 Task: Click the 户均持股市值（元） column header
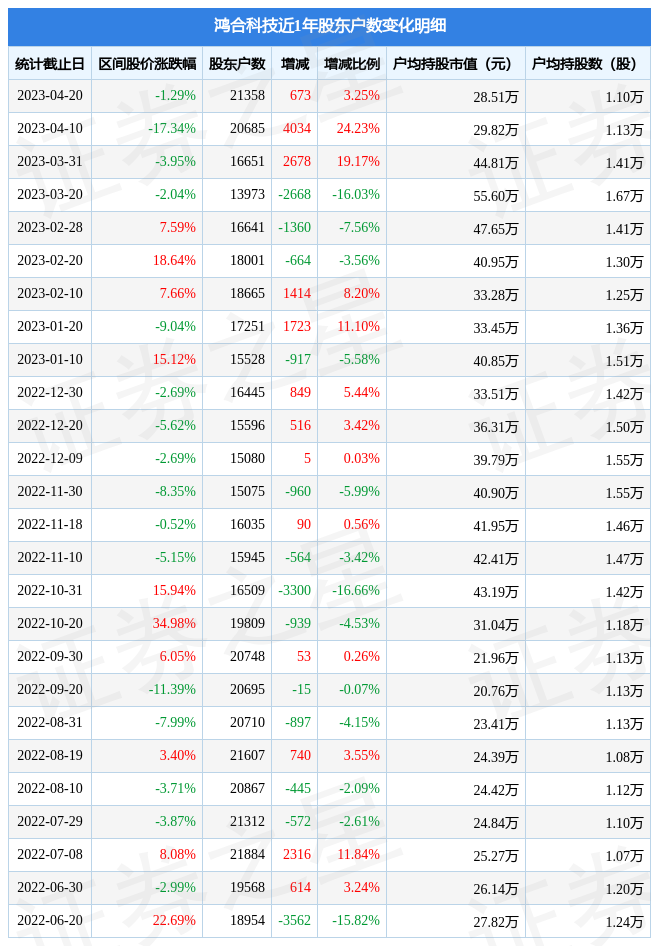[456, 63]
